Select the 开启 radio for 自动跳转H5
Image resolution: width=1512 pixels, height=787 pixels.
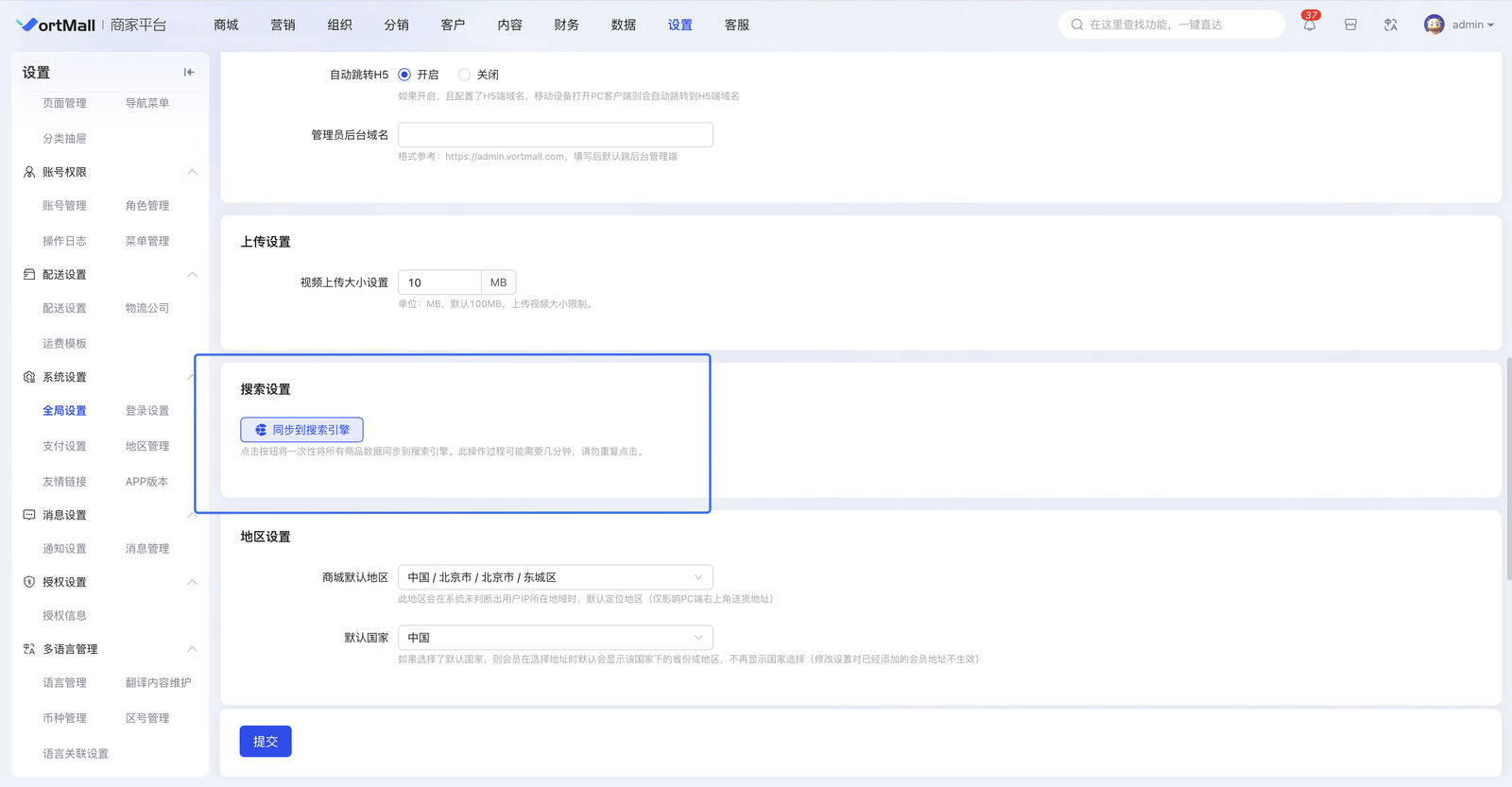point(404,75)
